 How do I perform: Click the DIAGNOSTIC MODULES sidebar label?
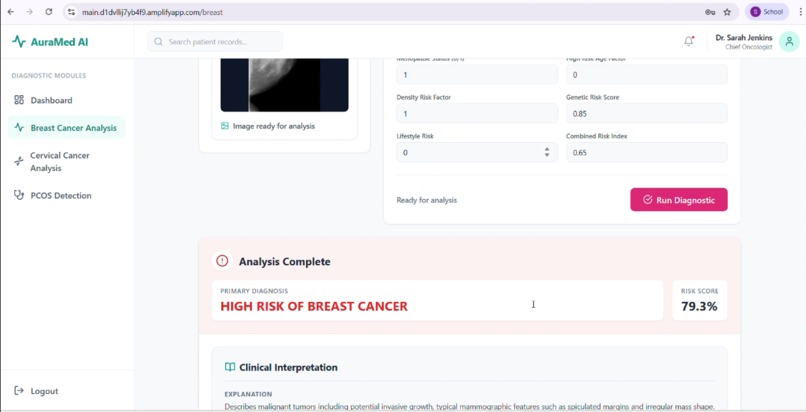coord(49,76)
